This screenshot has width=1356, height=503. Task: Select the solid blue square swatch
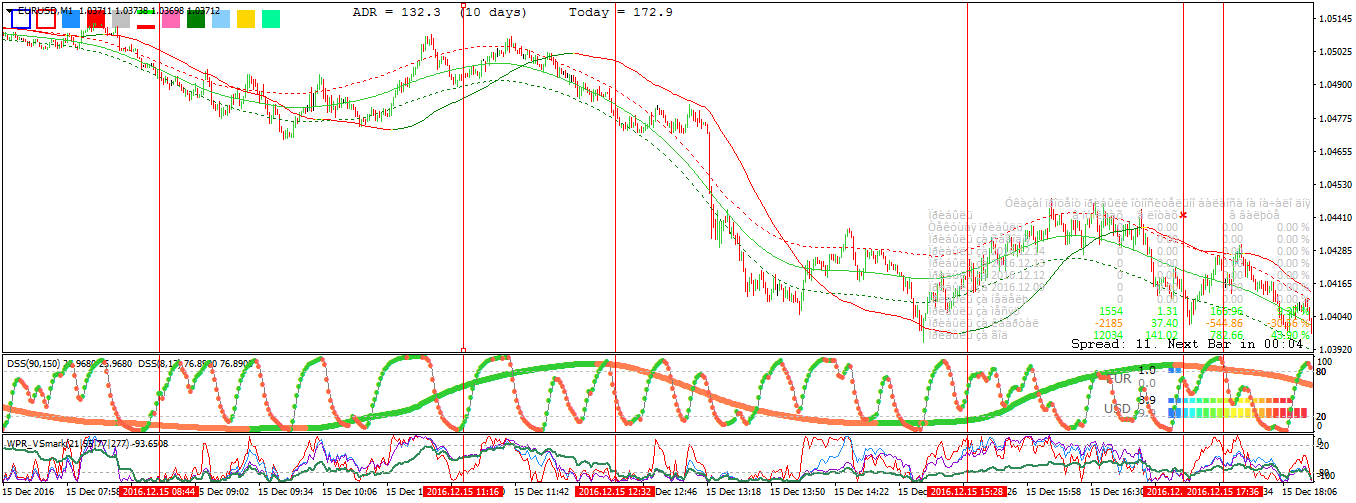pos(71,19)
